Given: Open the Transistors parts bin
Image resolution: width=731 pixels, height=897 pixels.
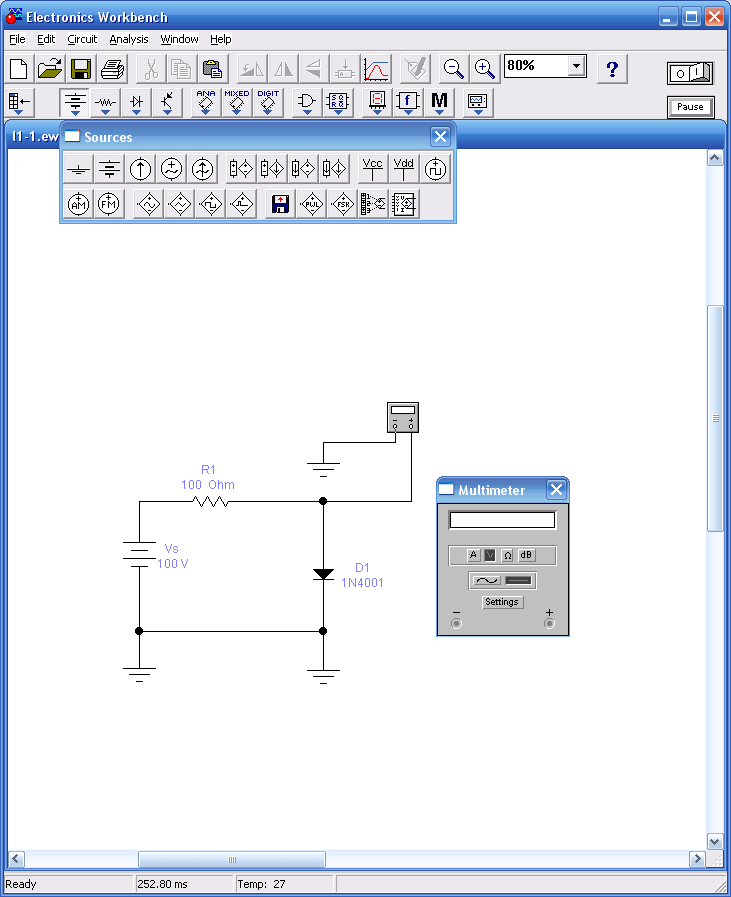Looking at the screenshot, I should 167,102.
